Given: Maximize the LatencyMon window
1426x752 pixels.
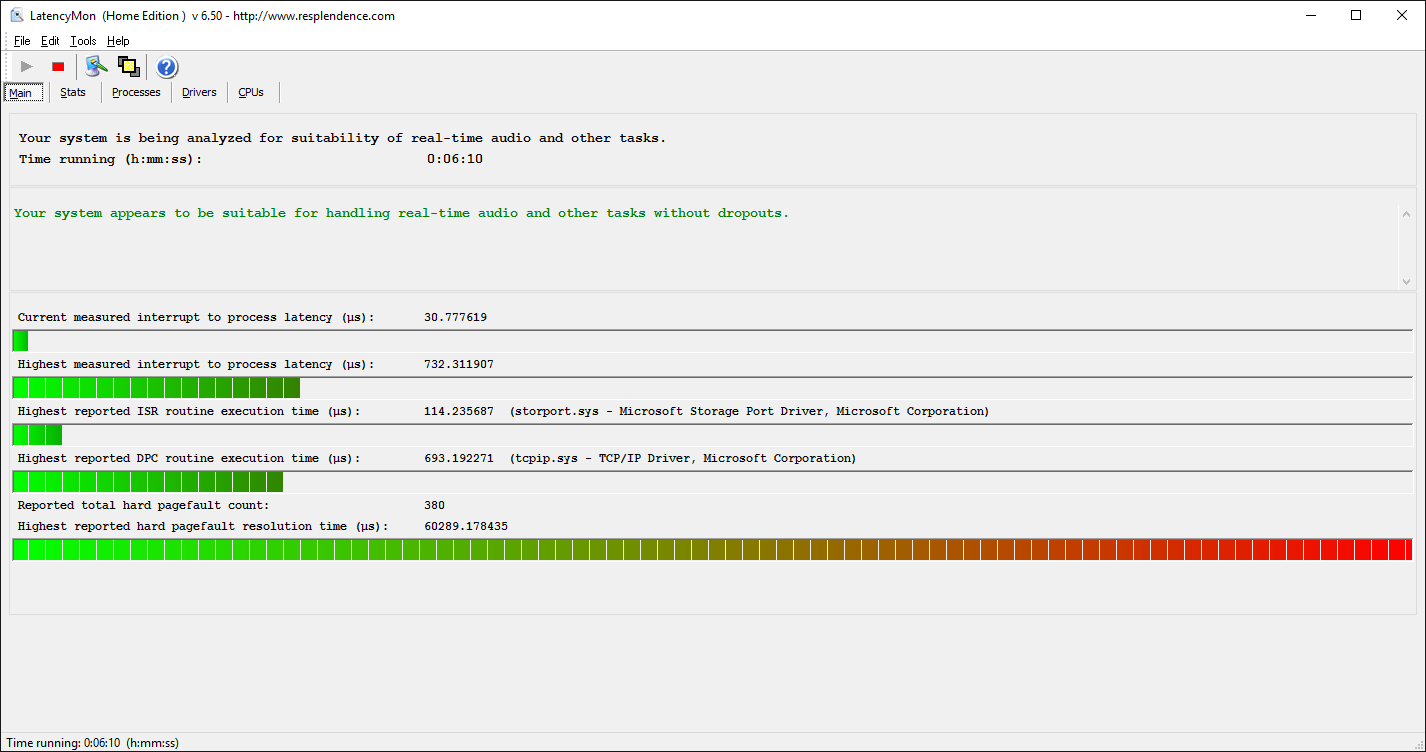Looking at the screenshot, I should click(x=1356, y=15).
